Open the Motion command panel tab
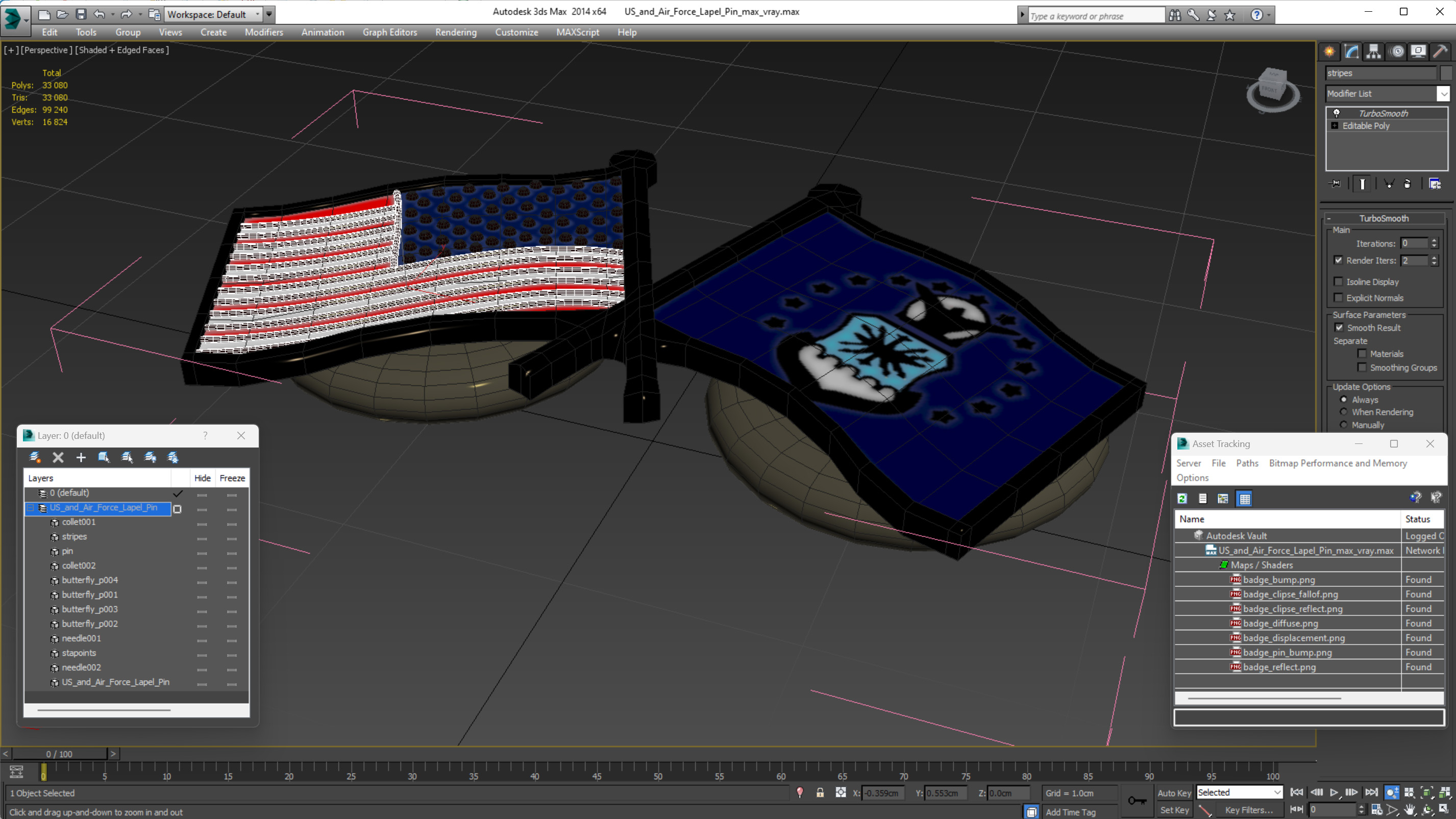 click(1397, 52)
